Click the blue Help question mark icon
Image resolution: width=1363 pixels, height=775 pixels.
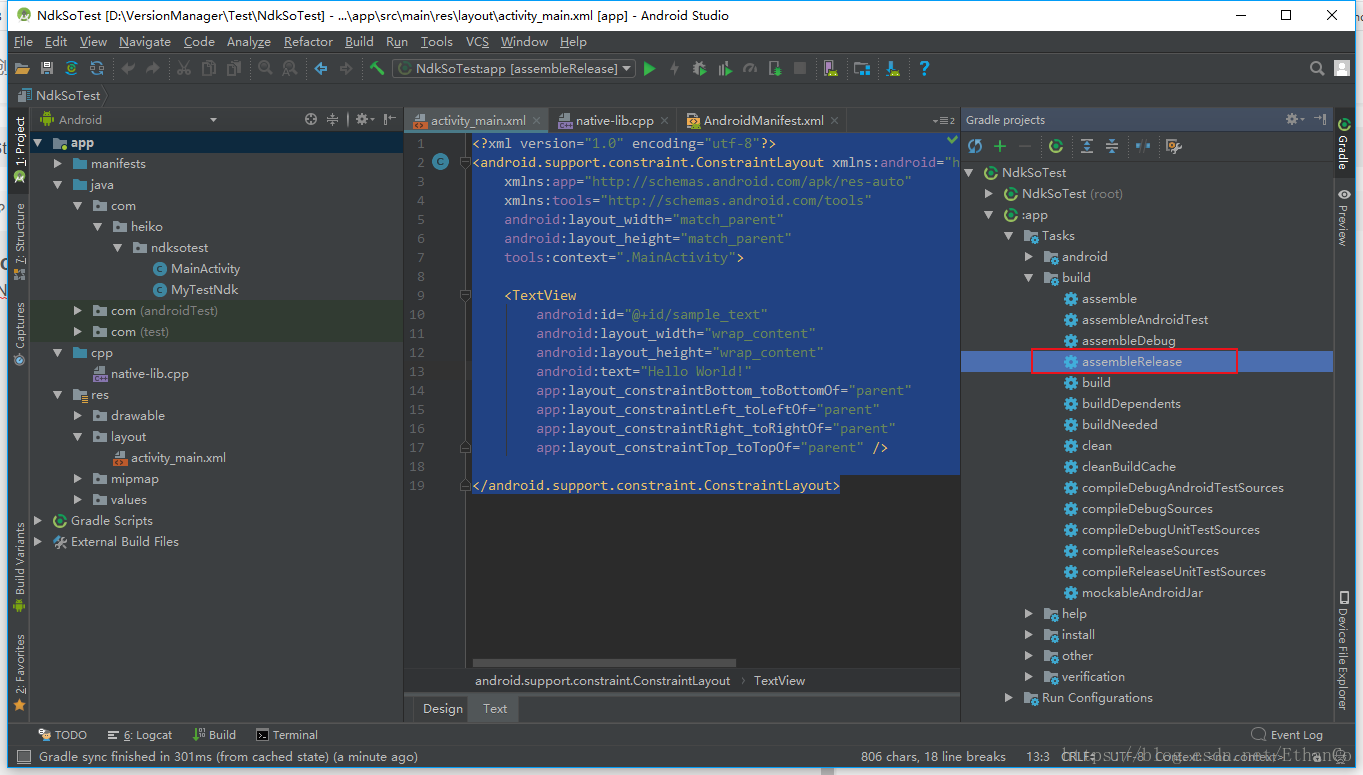[x=924, y=68]
